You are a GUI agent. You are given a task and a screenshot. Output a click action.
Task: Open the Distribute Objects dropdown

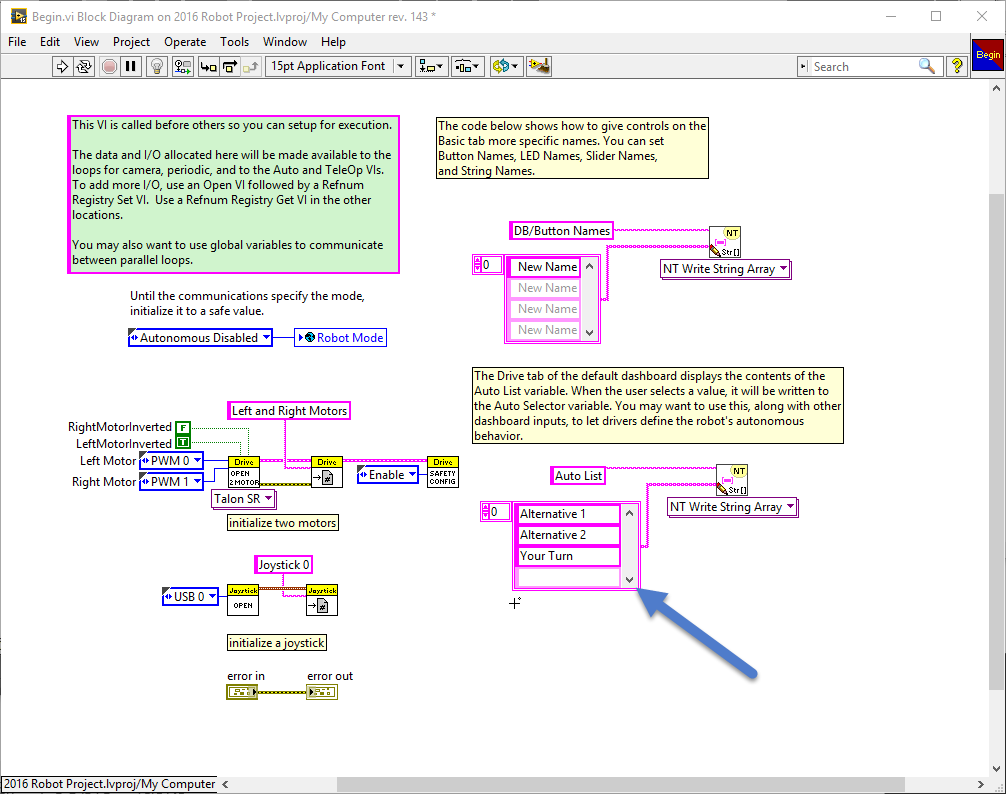pos(467,66)
